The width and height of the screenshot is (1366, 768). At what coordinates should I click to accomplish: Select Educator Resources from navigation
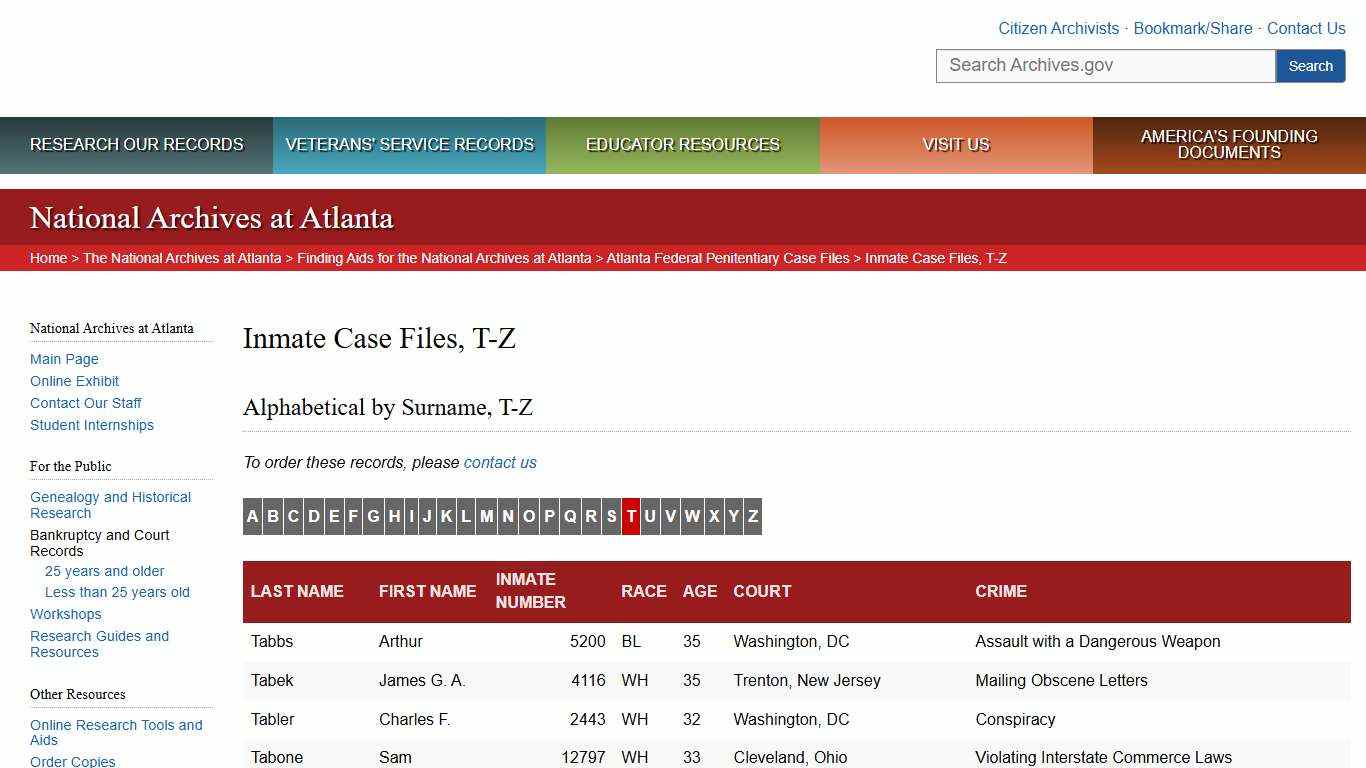point(681,144)
